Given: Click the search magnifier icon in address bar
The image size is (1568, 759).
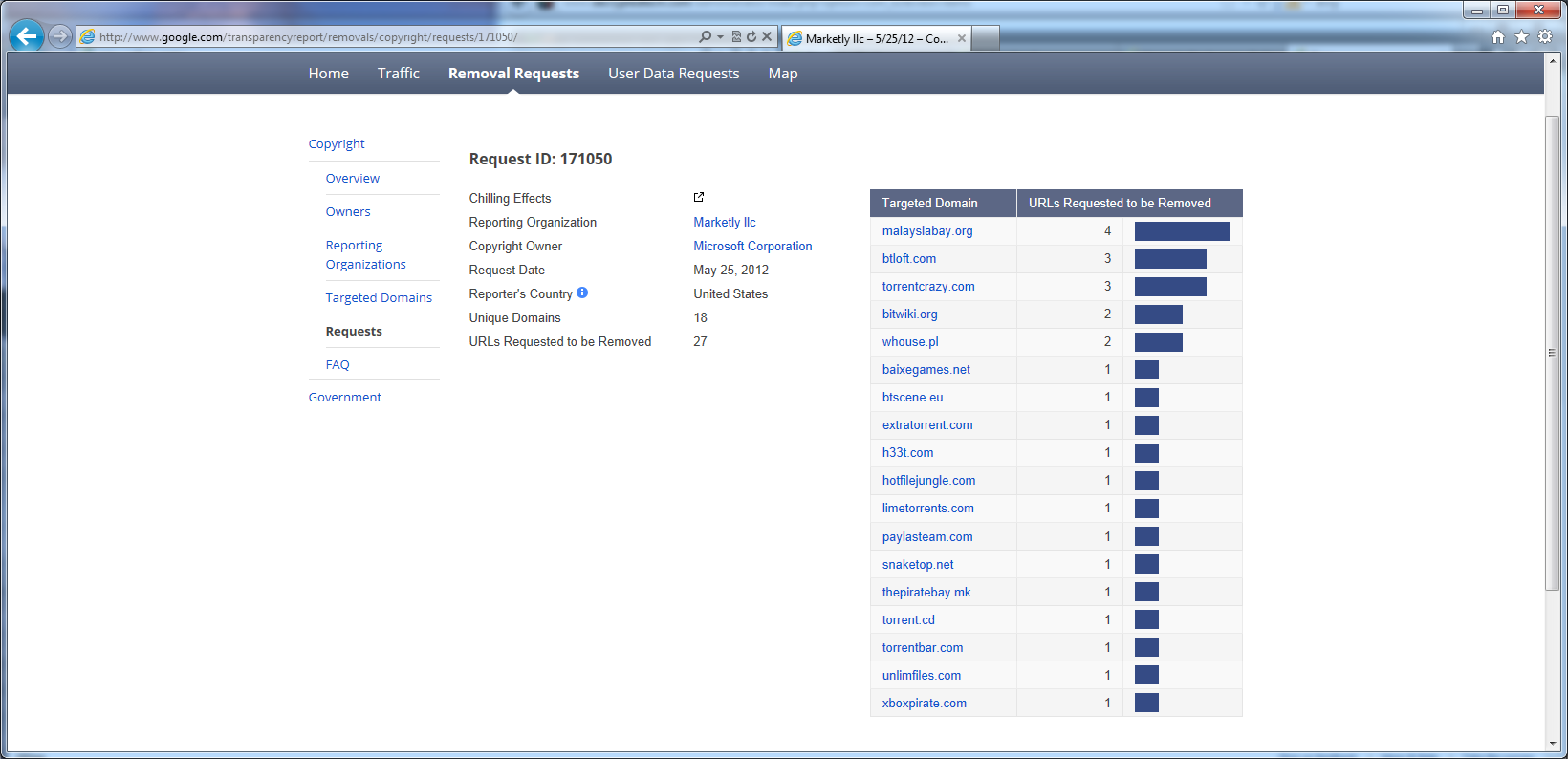Looking at the screenshot, I should coord(705,37).
